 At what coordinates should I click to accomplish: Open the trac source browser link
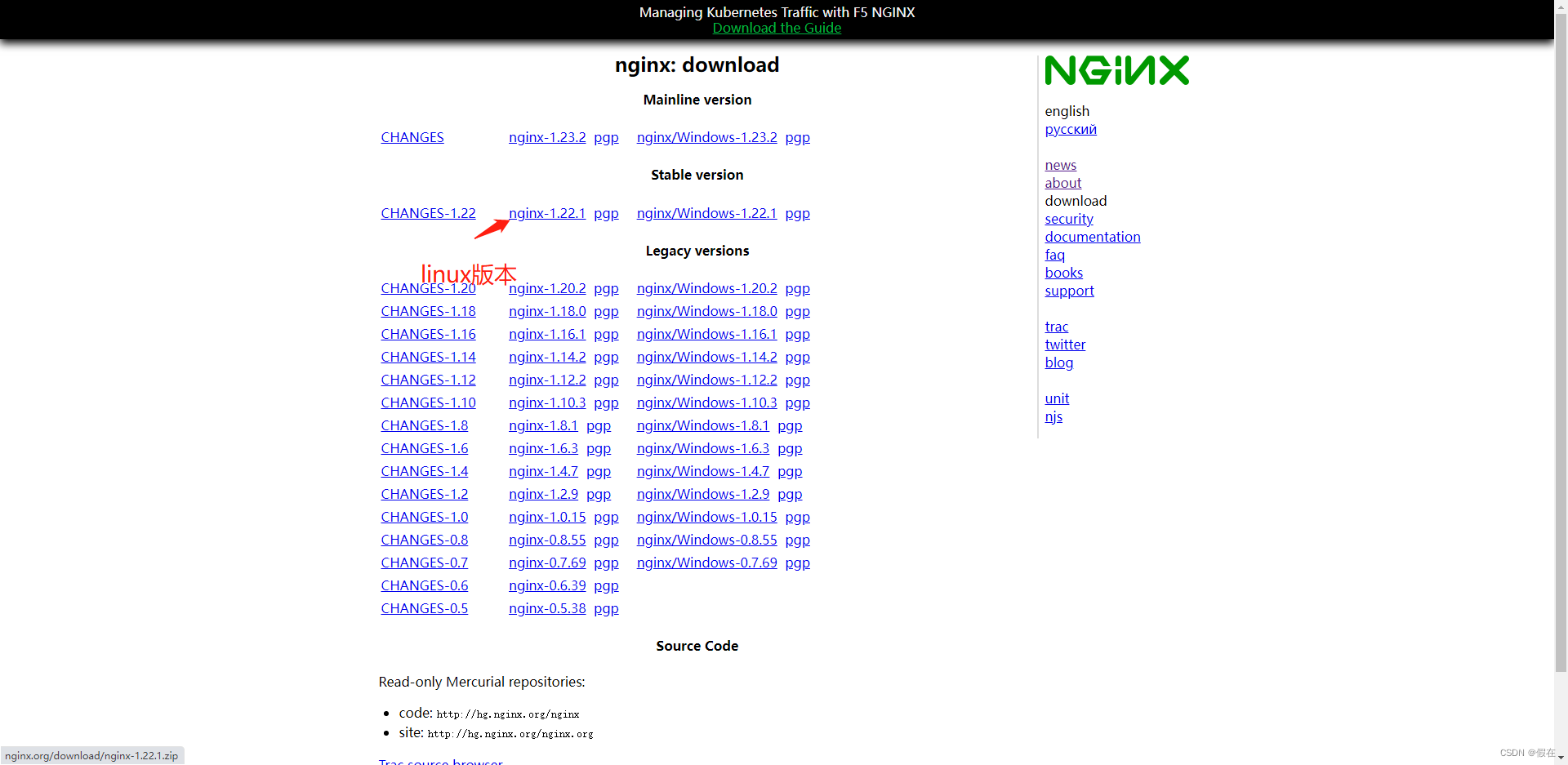point(441,760)
